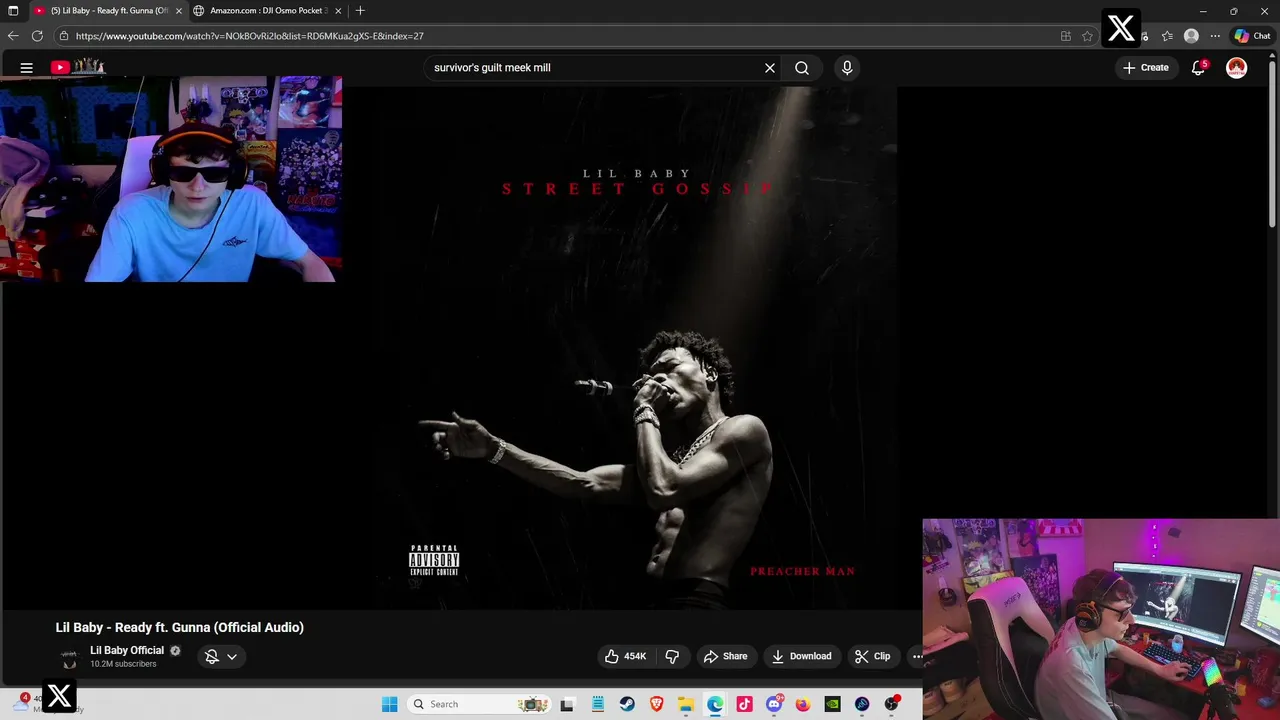Viewport: 1280px width, 720px height.
Task: Open Edge Settings and more menu
Action: 1215,36
